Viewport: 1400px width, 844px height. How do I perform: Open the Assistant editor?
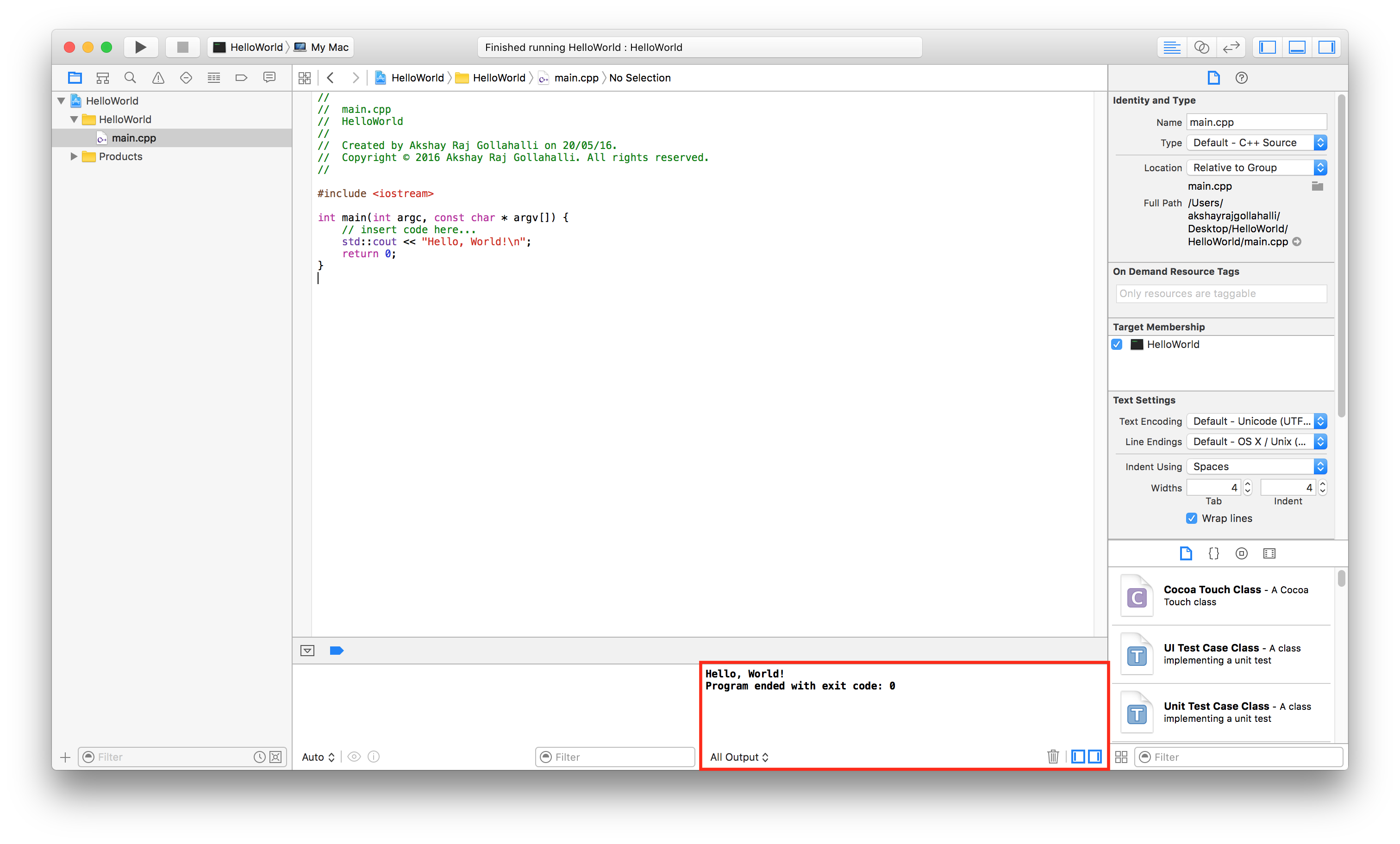(1201, 47)
